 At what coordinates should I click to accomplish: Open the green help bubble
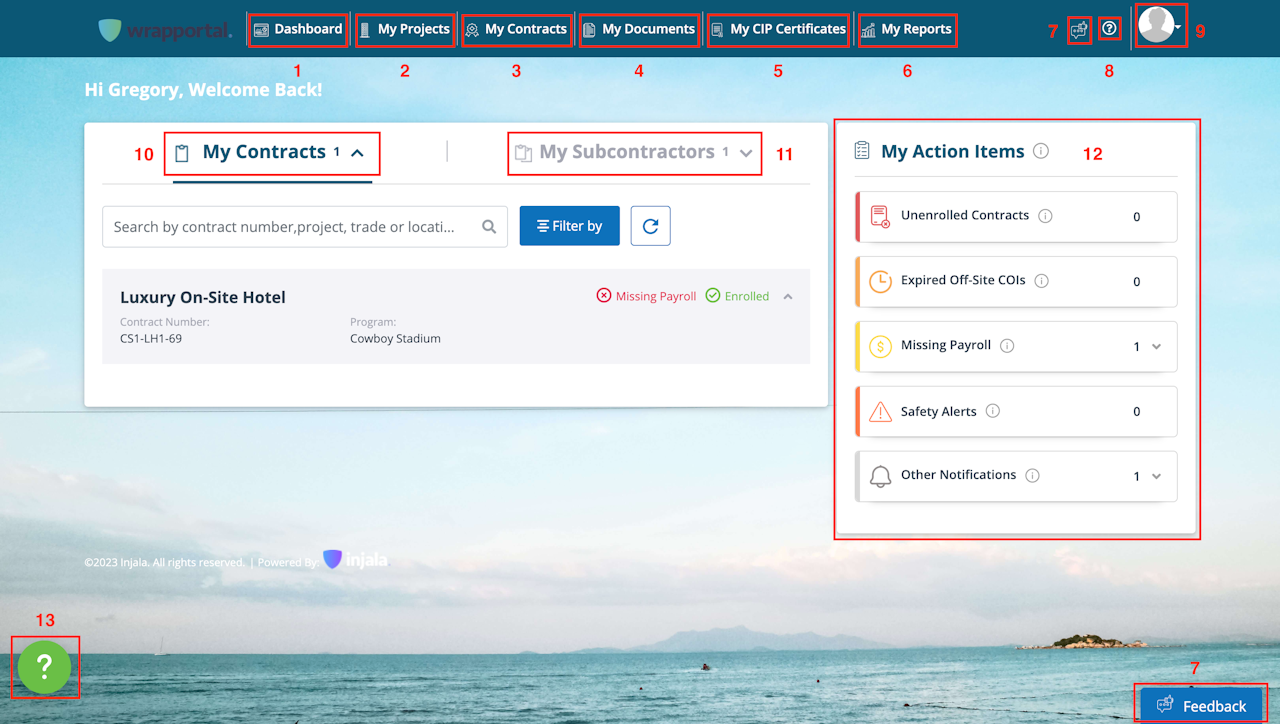point(44,667)
